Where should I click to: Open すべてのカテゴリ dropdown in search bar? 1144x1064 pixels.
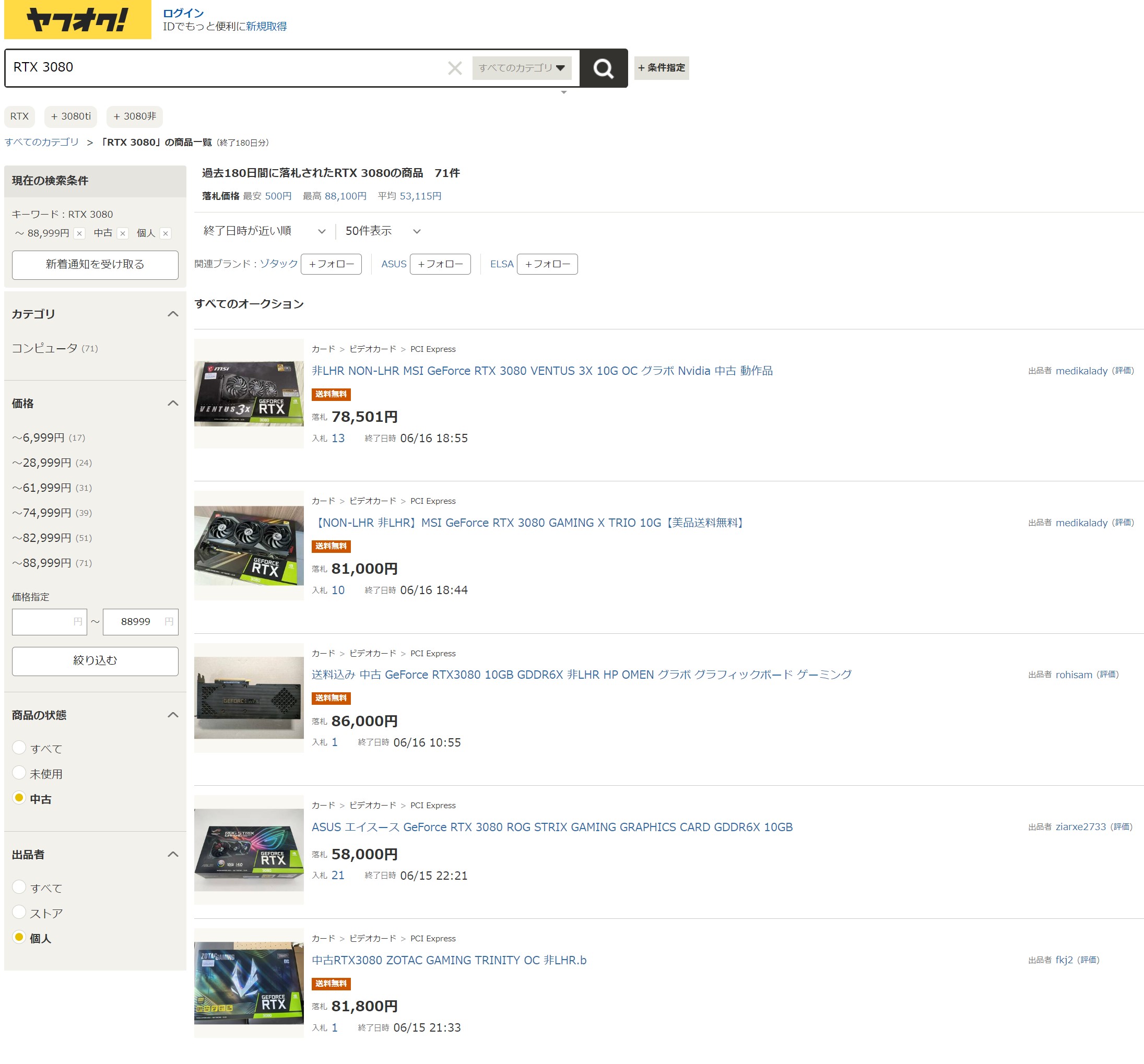click(522, 68)
